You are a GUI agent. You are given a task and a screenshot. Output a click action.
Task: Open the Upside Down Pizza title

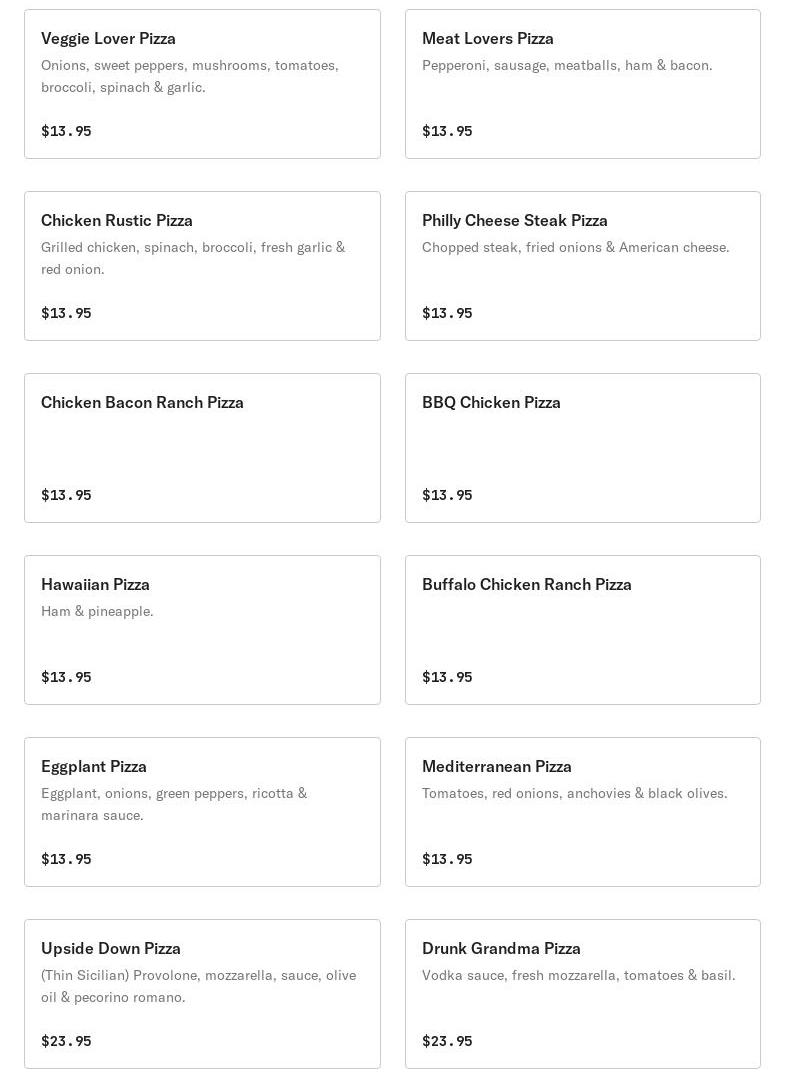111,949
